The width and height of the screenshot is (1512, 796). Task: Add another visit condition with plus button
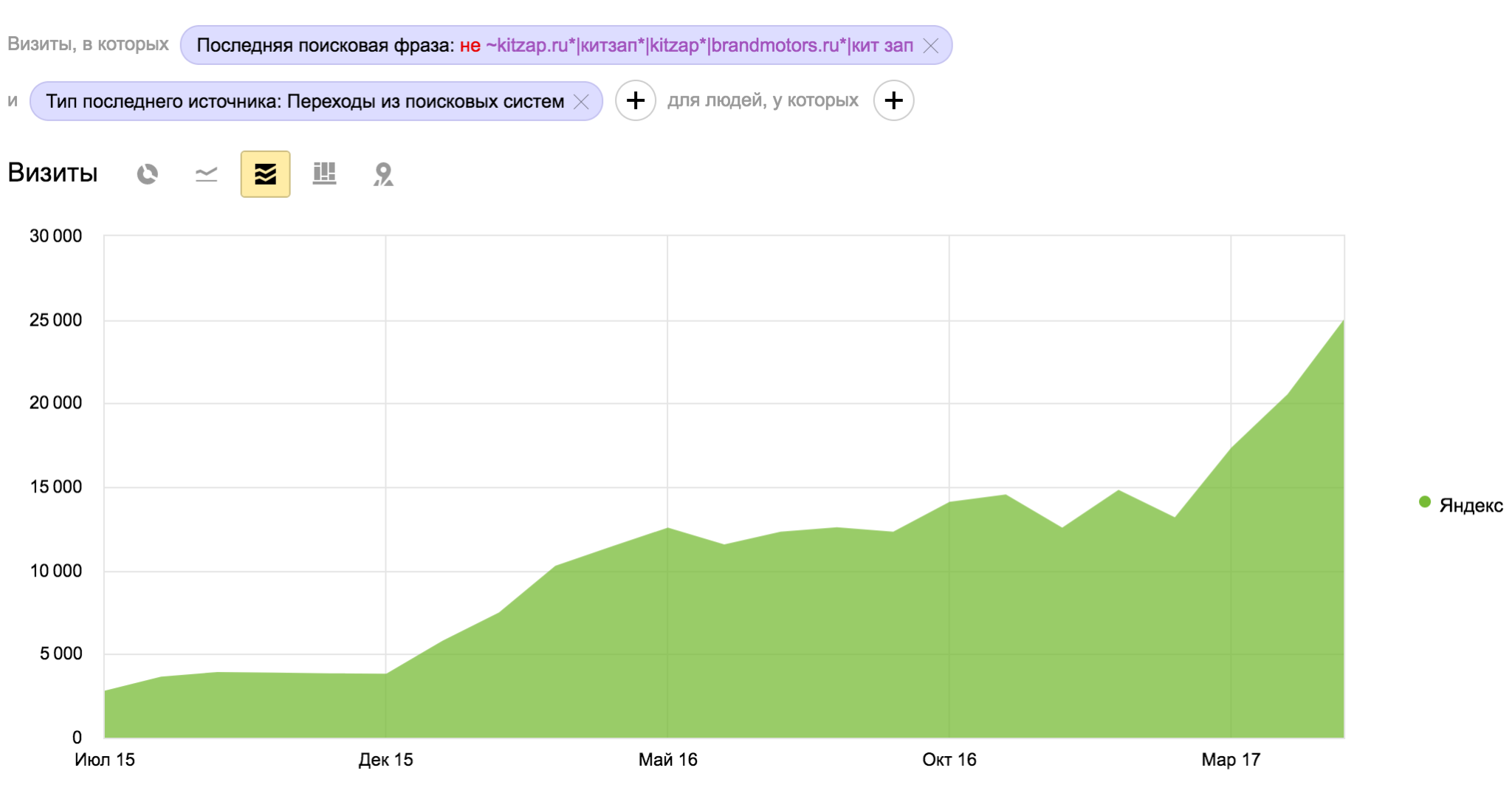pyautogui.click(x=636, y=100)
